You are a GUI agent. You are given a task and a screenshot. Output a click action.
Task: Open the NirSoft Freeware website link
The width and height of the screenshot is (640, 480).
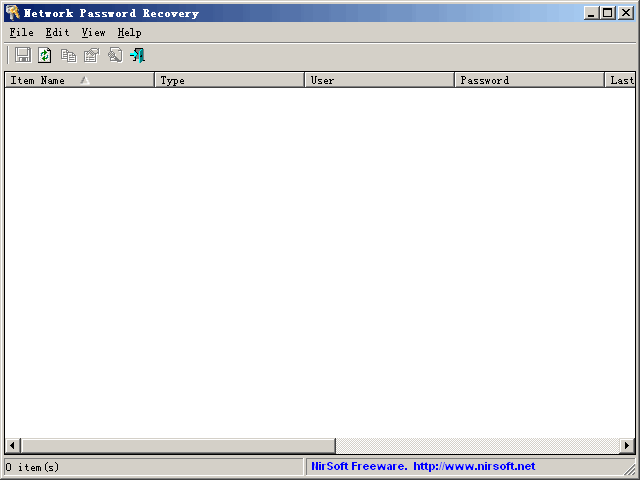point(423,466)
